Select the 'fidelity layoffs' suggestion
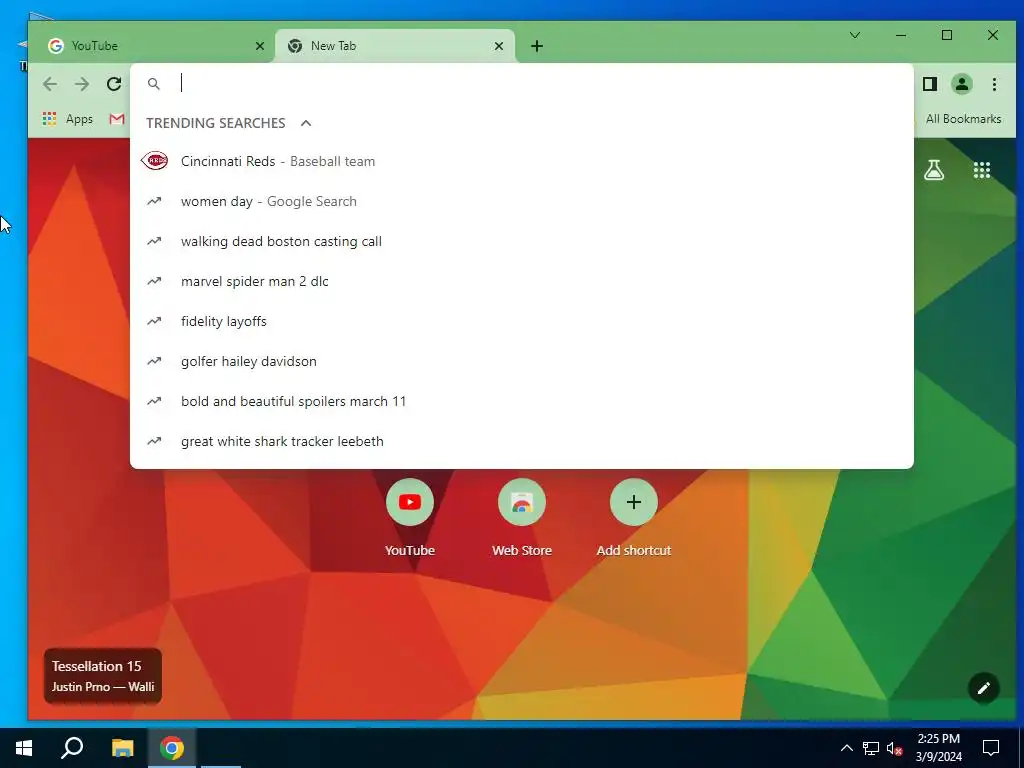1024x768 pixels. coord(522,321)
